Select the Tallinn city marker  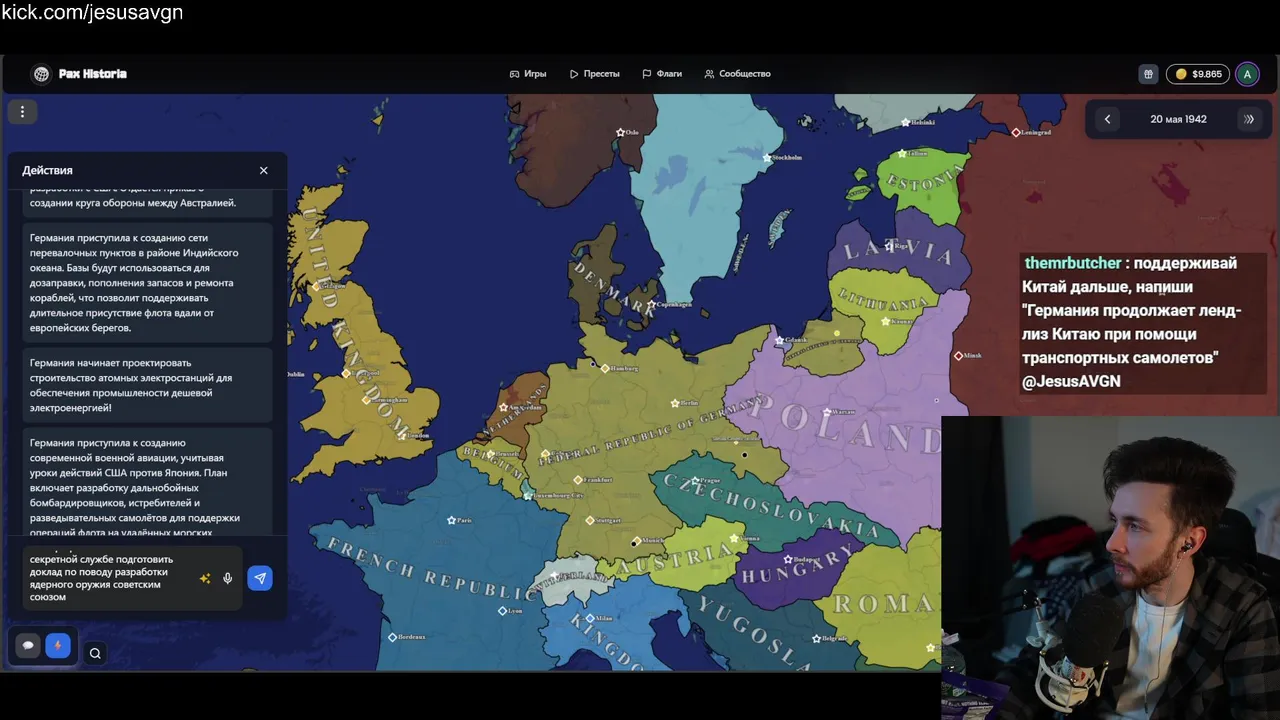point(901,153)
